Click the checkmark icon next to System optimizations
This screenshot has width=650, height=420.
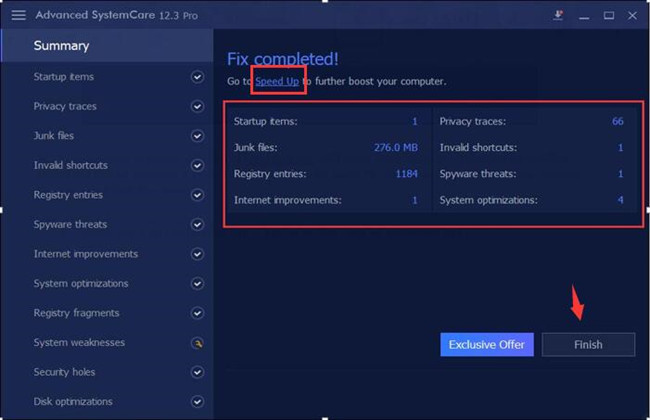click(x=197, y=284)
